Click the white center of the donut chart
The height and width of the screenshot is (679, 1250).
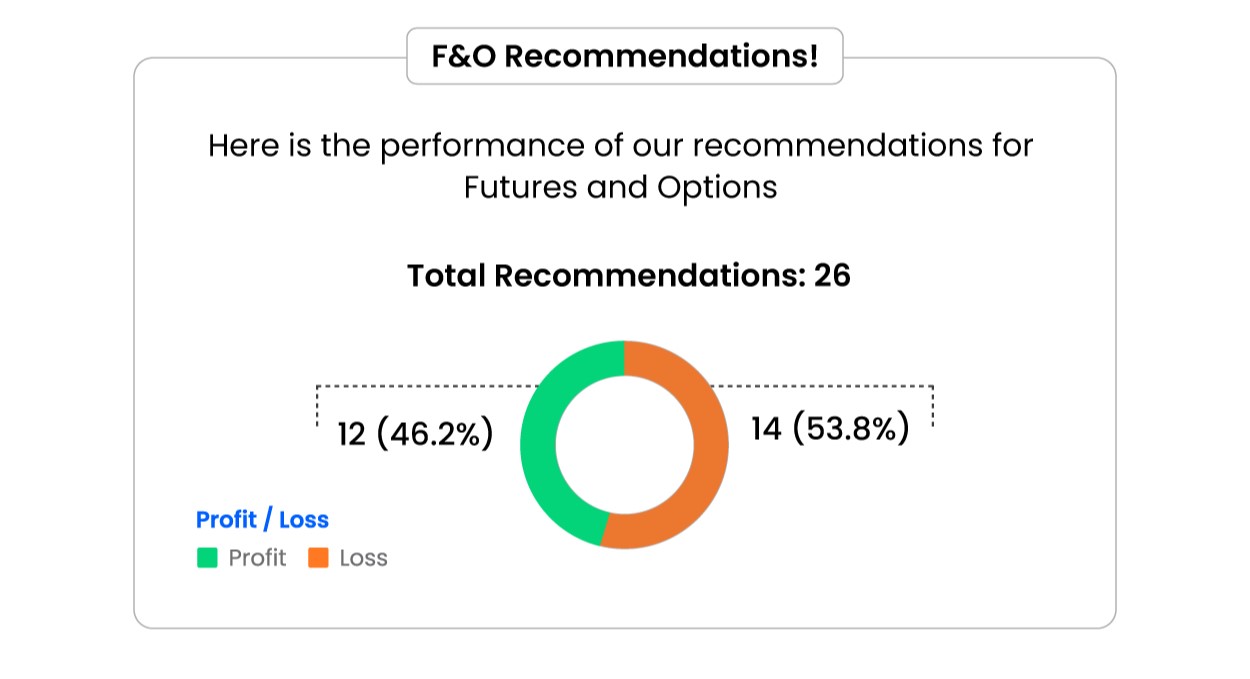click(x=624, y=445)
